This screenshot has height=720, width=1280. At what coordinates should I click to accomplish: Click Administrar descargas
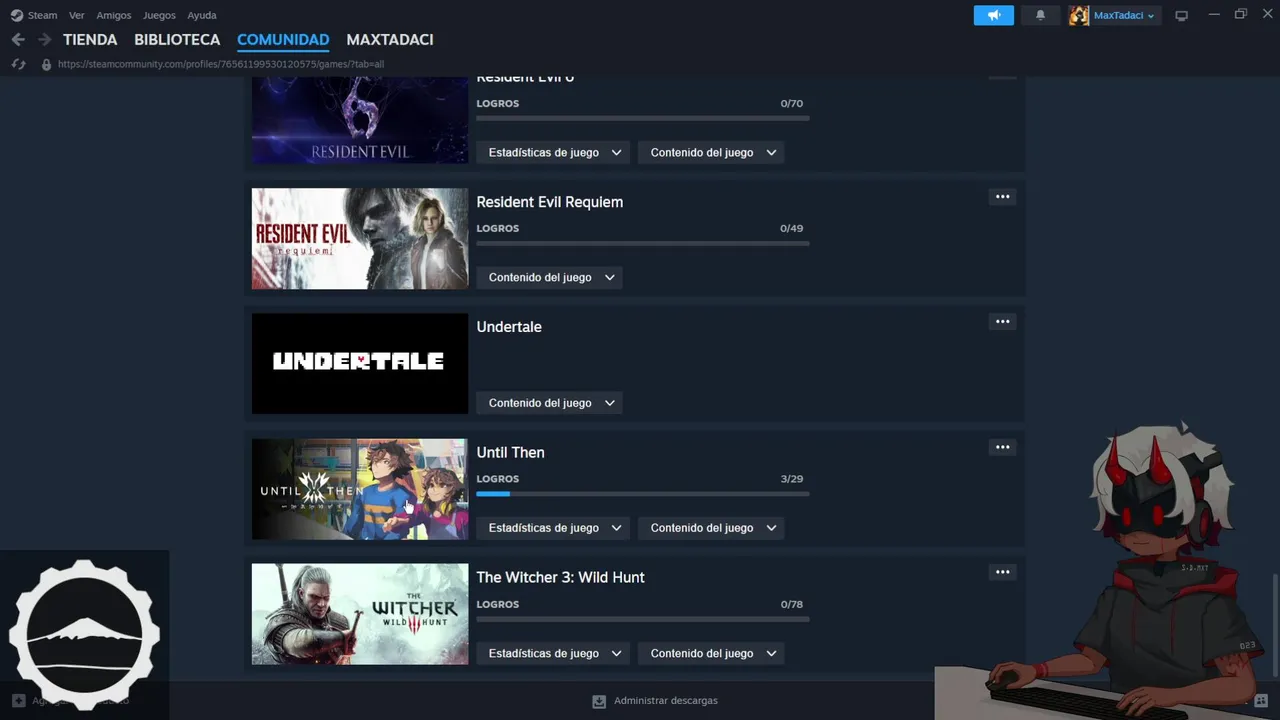pos(666,701)
